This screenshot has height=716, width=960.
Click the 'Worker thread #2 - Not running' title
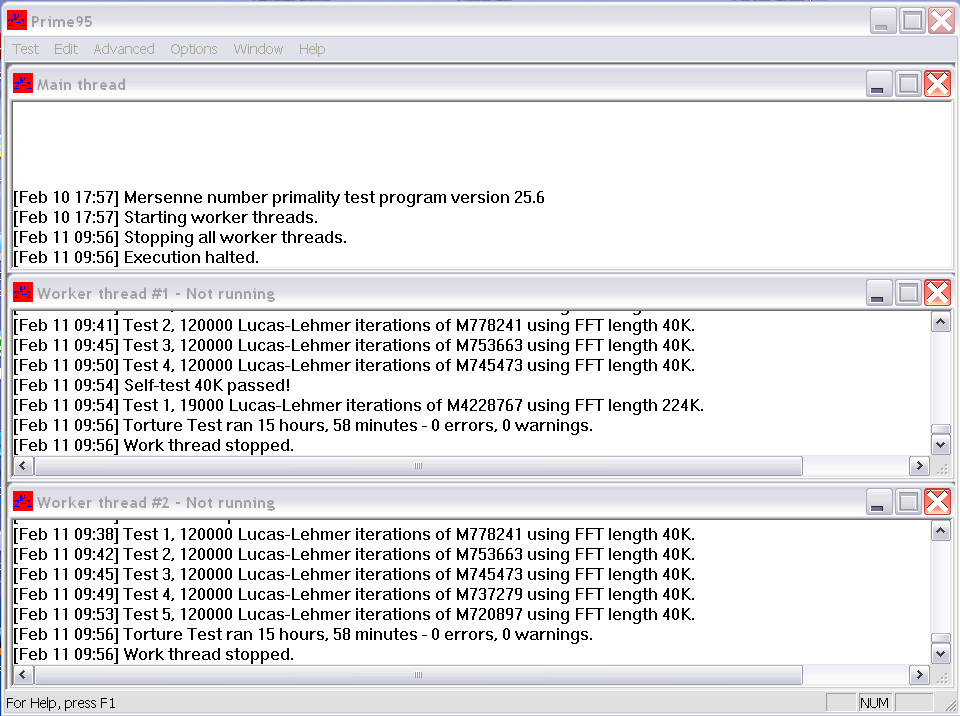tap(156, 502)
